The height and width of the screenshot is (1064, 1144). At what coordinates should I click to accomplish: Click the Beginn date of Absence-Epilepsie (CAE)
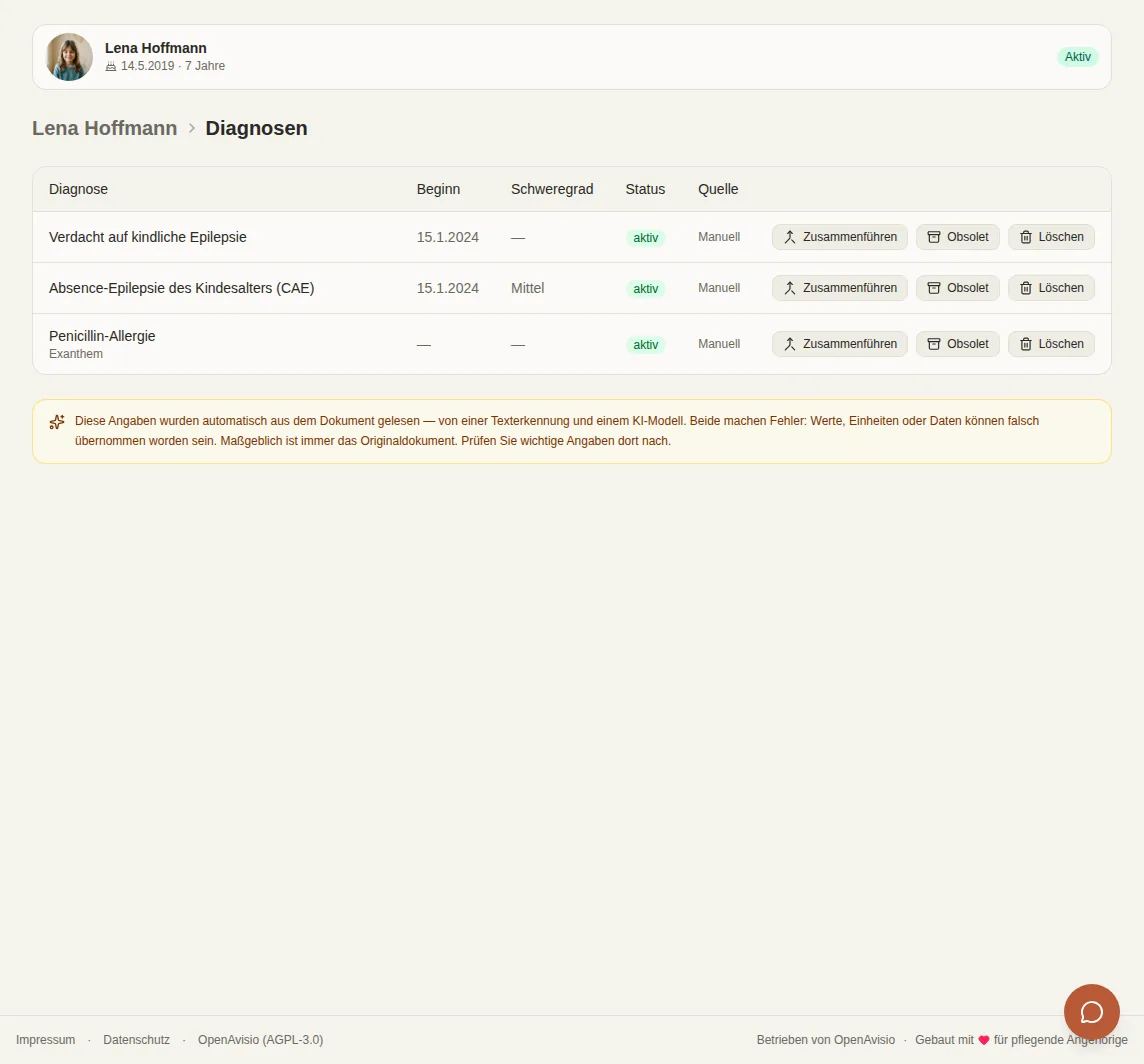point(447,288)
